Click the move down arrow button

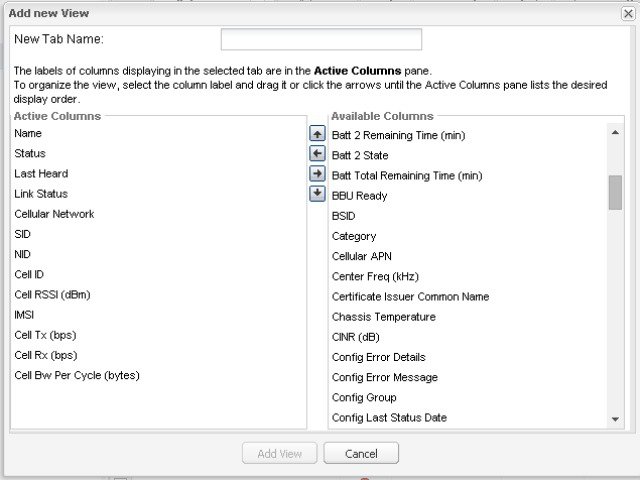318,193
